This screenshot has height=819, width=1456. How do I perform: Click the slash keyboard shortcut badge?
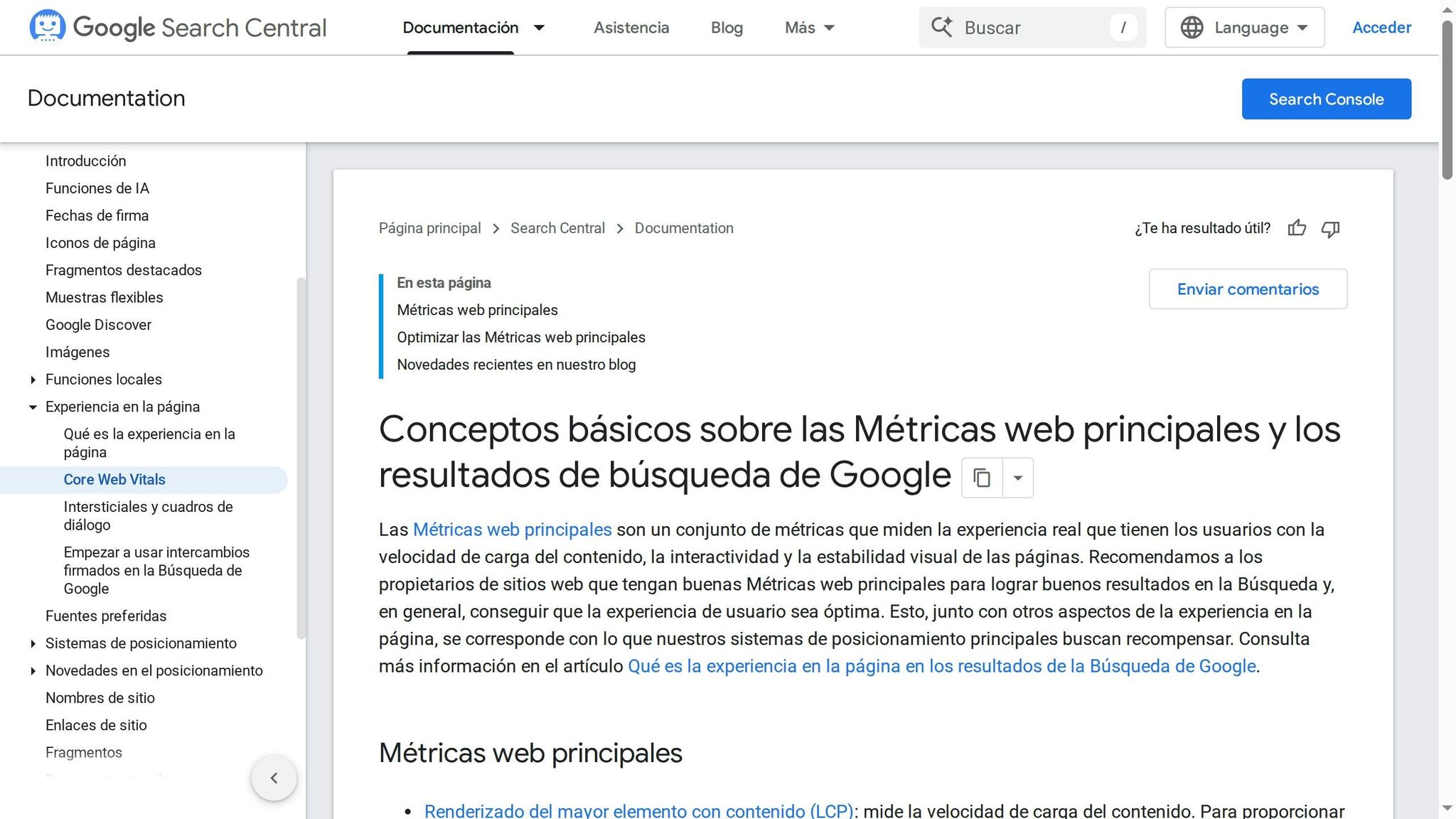pos(1123,27)
